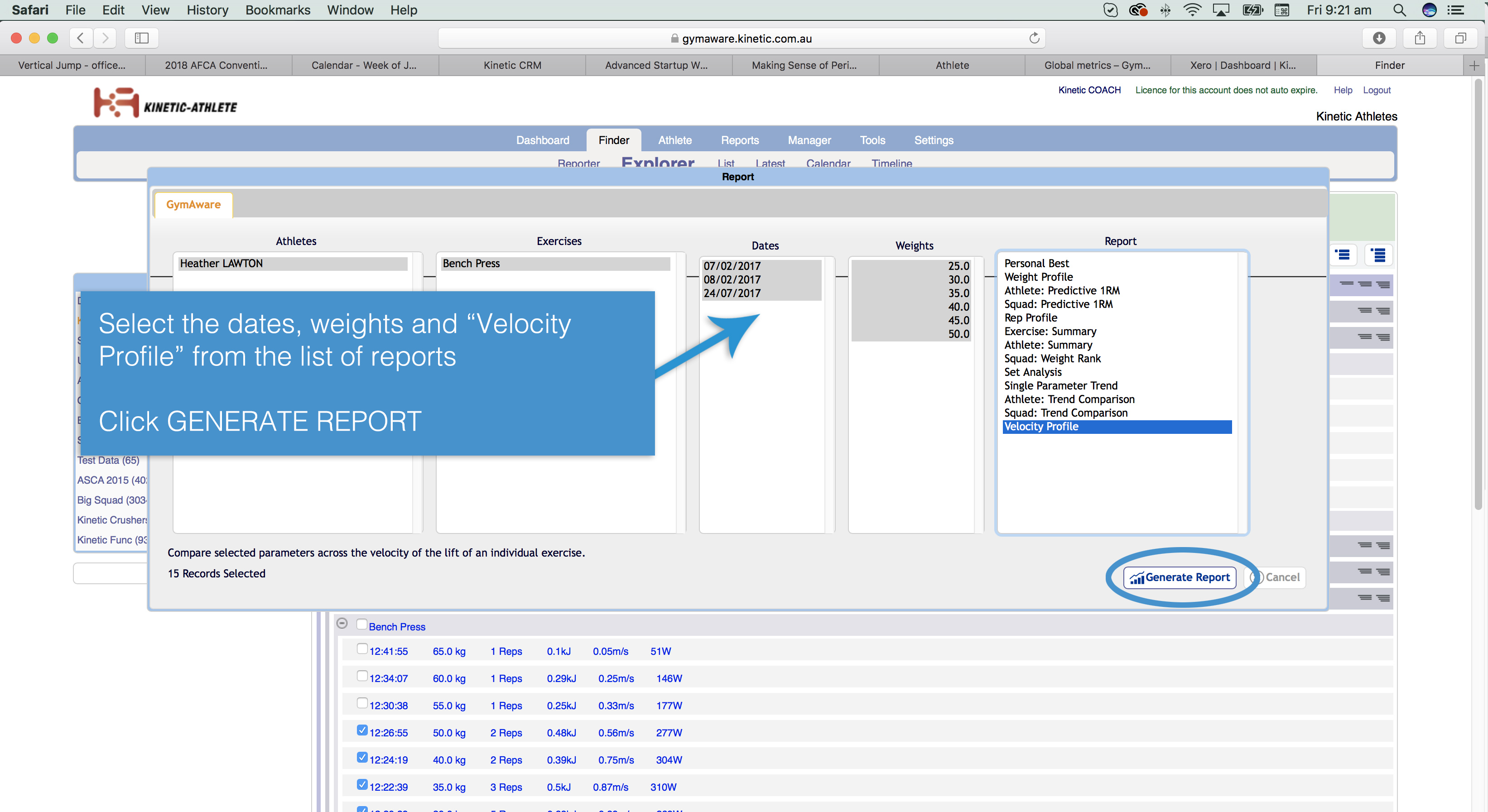This screenshot has width=1488, height=812.
Task: Switch to the Reports tab
Action: (739, 140)
